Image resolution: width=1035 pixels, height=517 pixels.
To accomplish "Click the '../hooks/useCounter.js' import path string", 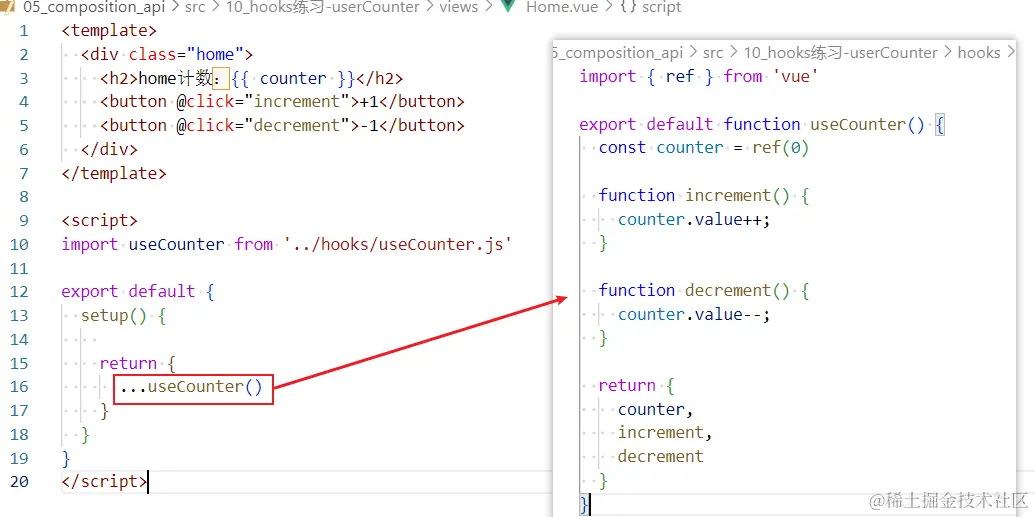I will coord(398,244).
